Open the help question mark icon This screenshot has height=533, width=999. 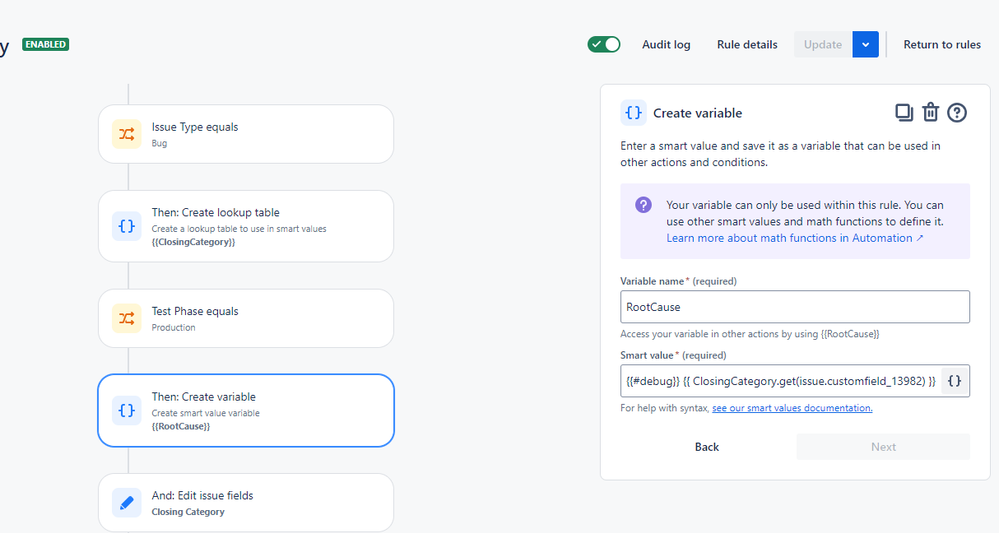[x=957, y=112]
